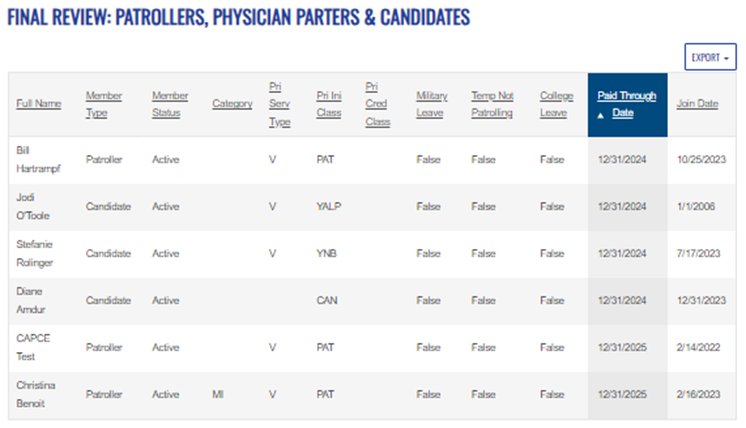
Task: Select Diane Amdur row name
Action: tap(31, 300)
